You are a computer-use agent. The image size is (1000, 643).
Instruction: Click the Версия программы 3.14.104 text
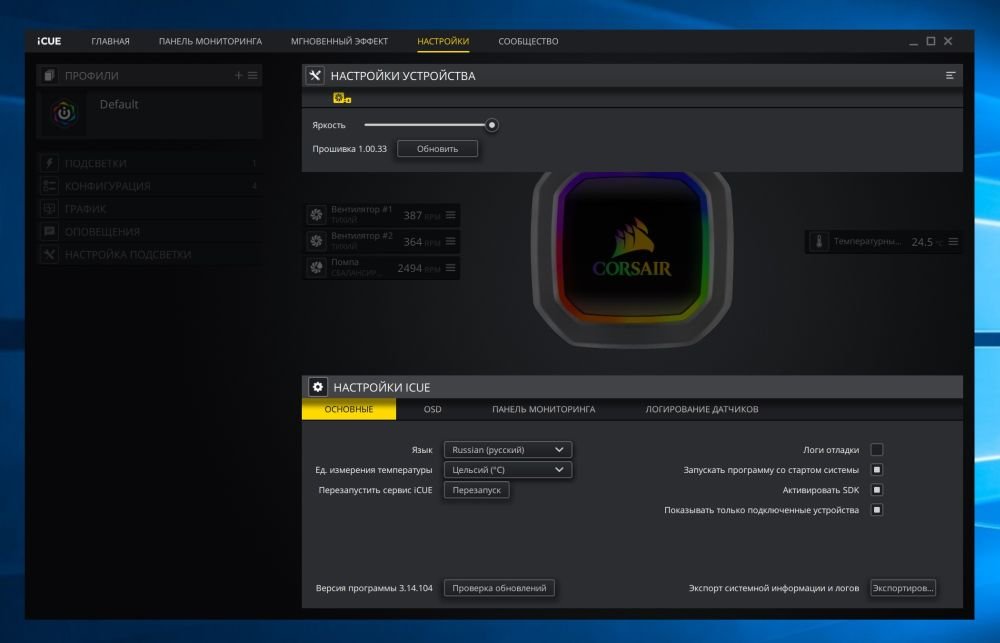374,588
